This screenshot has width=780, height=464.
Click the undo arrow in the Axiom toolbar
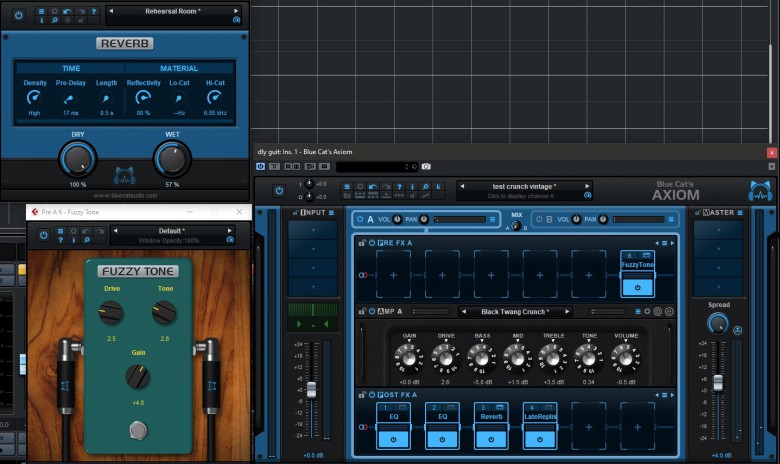[x=373, y=186]
